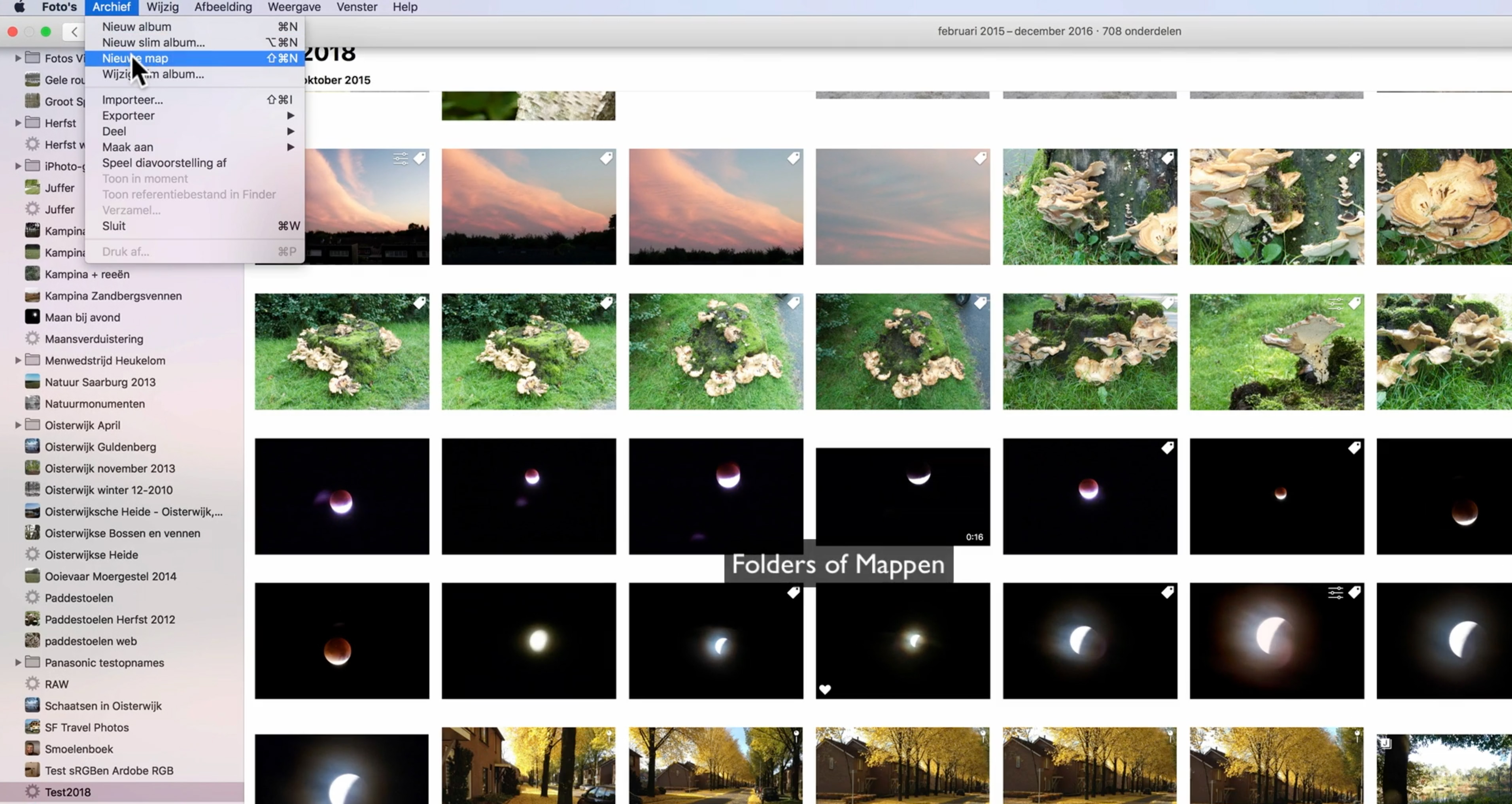Click the RAW smart album gear icon
This screenshot has height=804, width=1512.
[32, 684]
